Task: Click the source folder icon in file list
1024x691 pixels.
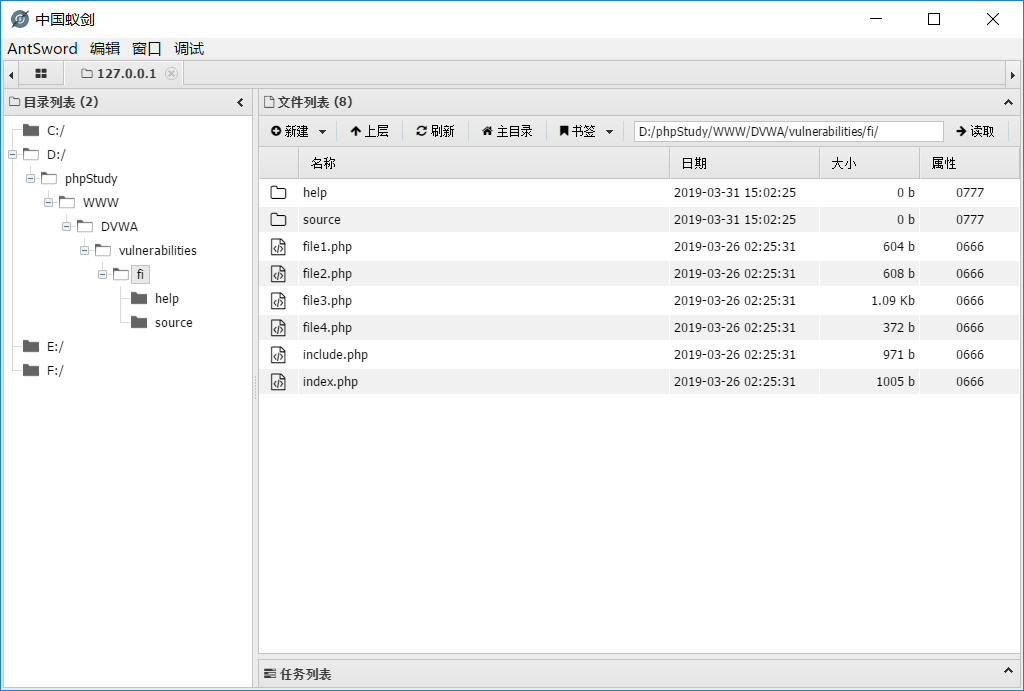Action: tap(278, 219)
